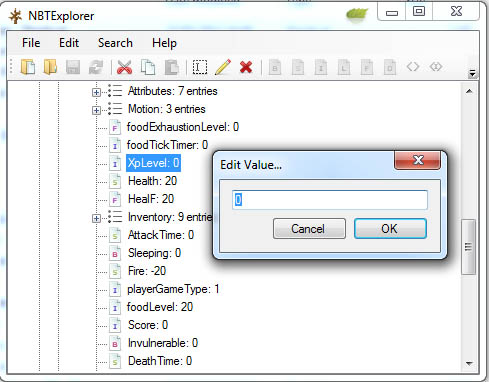Click the int icon beside foodTickTimer

click(115, 145)
